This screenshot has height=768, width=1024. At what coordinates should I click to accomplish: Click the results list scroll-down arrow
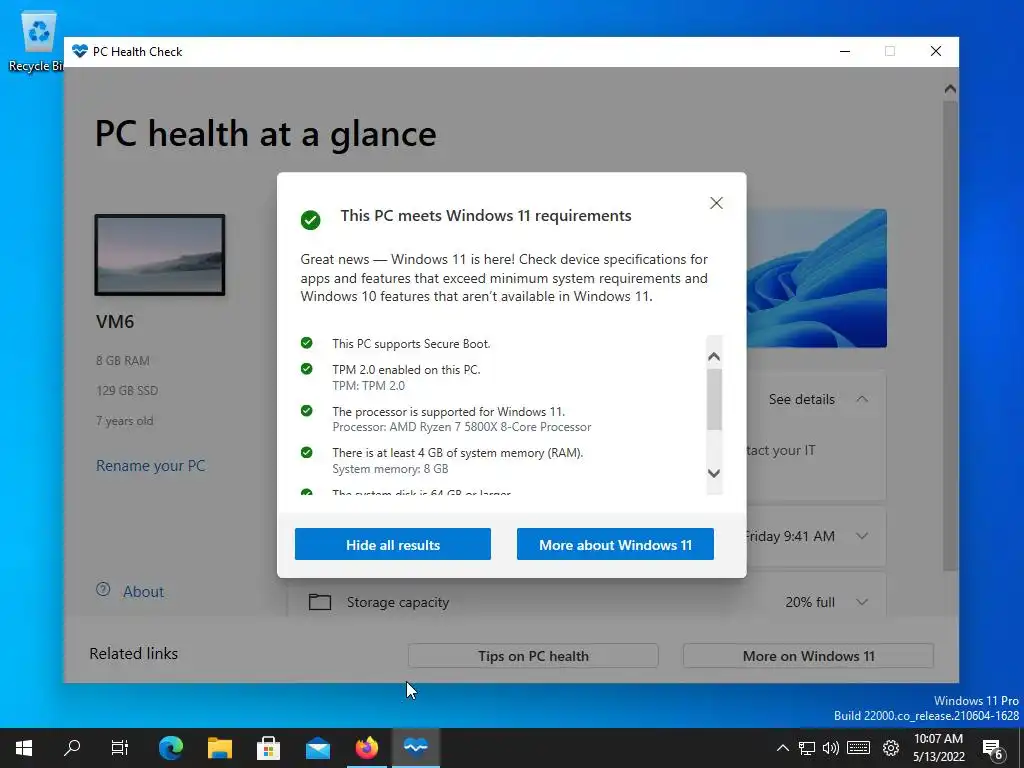pyautogui.click(x=714, y=473)
